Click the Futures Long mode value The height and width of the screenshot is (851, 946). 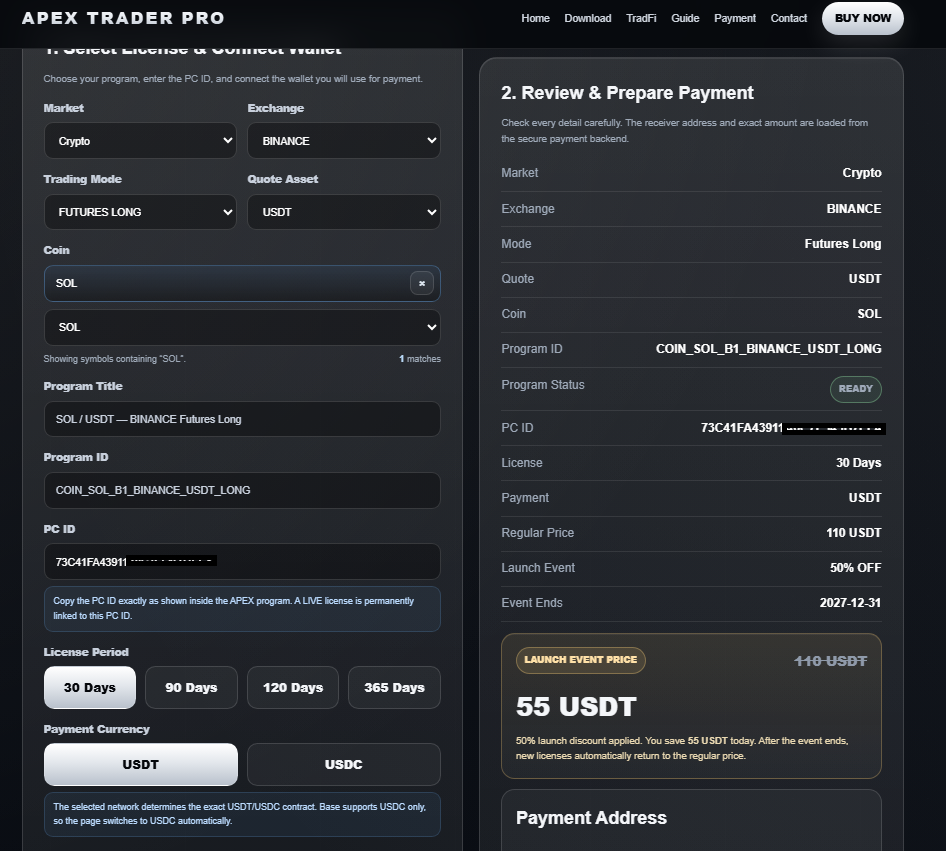point(843,244)
